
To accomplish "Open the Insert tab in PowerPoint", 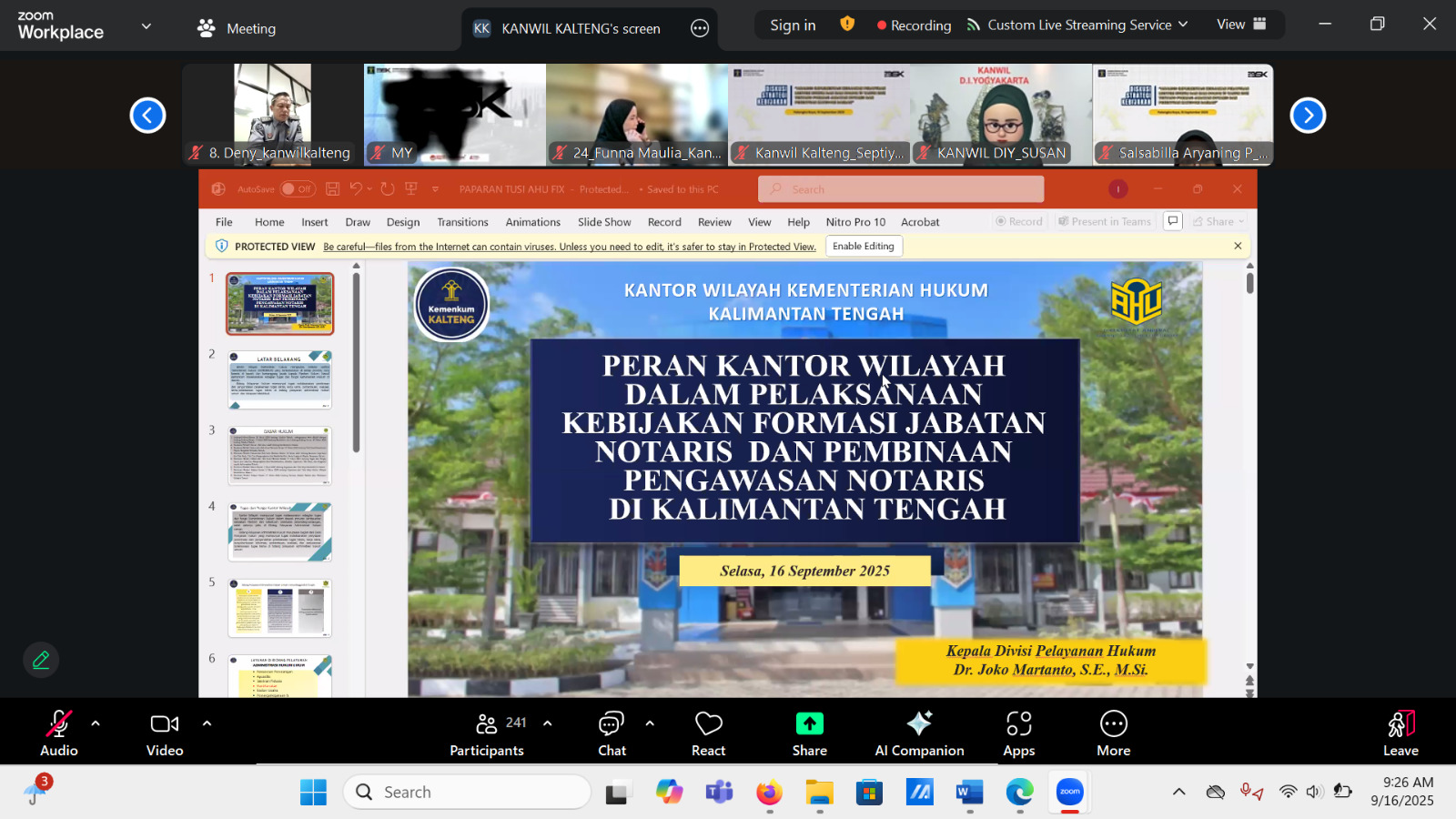I will click(x=314, y=221).
